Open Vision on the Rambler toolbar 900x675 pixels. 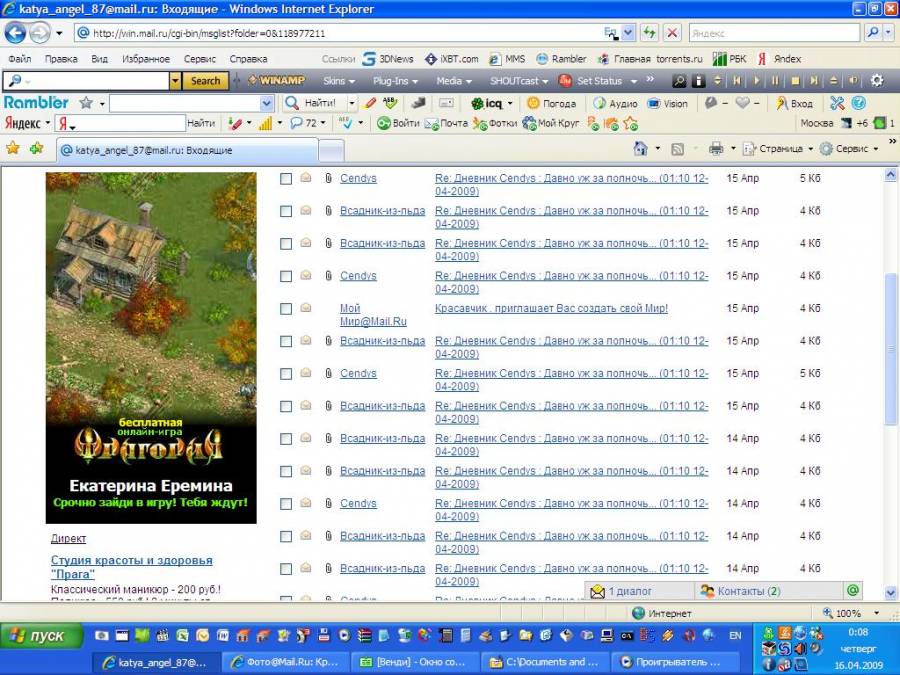click(667, 103)
